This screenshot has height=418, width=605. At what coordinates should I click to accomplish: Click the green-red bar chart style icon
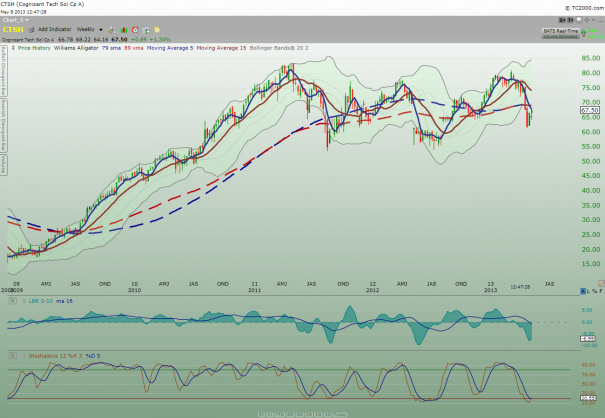coord(123,30)
